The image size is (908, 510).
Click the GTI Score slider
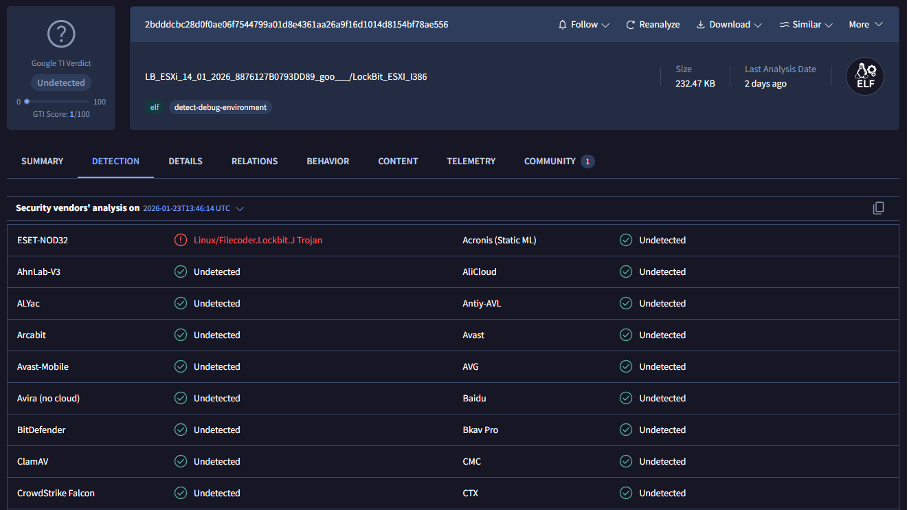(57, 102)
